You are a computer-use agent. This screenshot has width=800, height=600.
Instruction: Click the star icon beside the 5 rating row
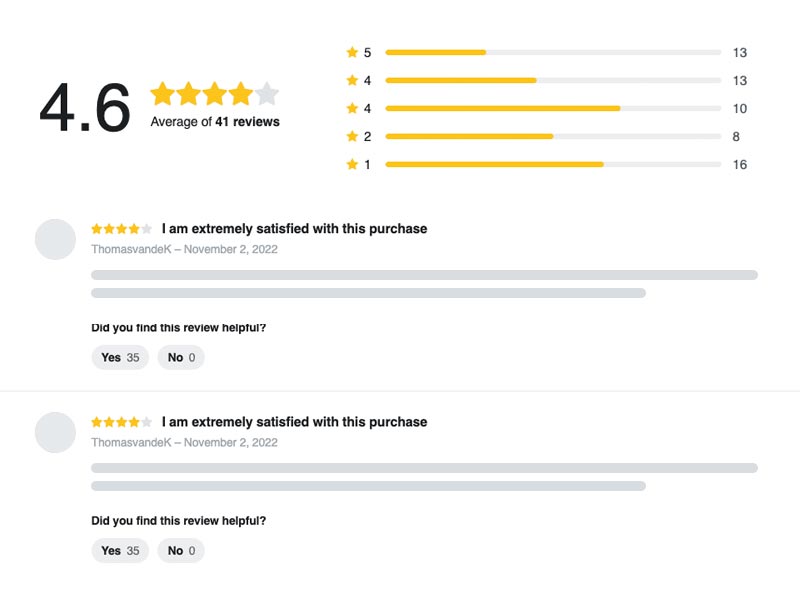point(352,52)
